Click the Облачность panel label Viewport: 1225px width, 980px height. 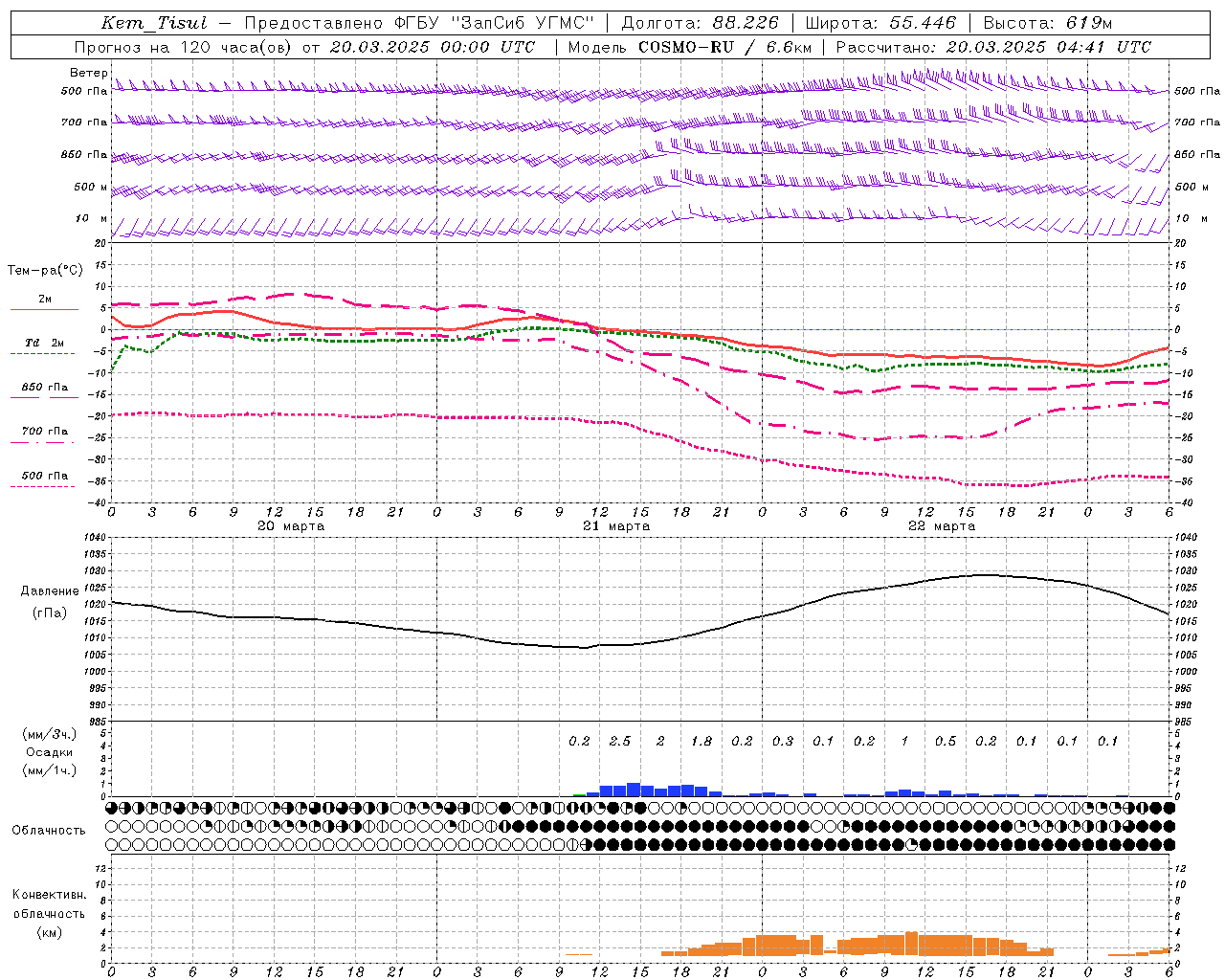pos(49,831)
